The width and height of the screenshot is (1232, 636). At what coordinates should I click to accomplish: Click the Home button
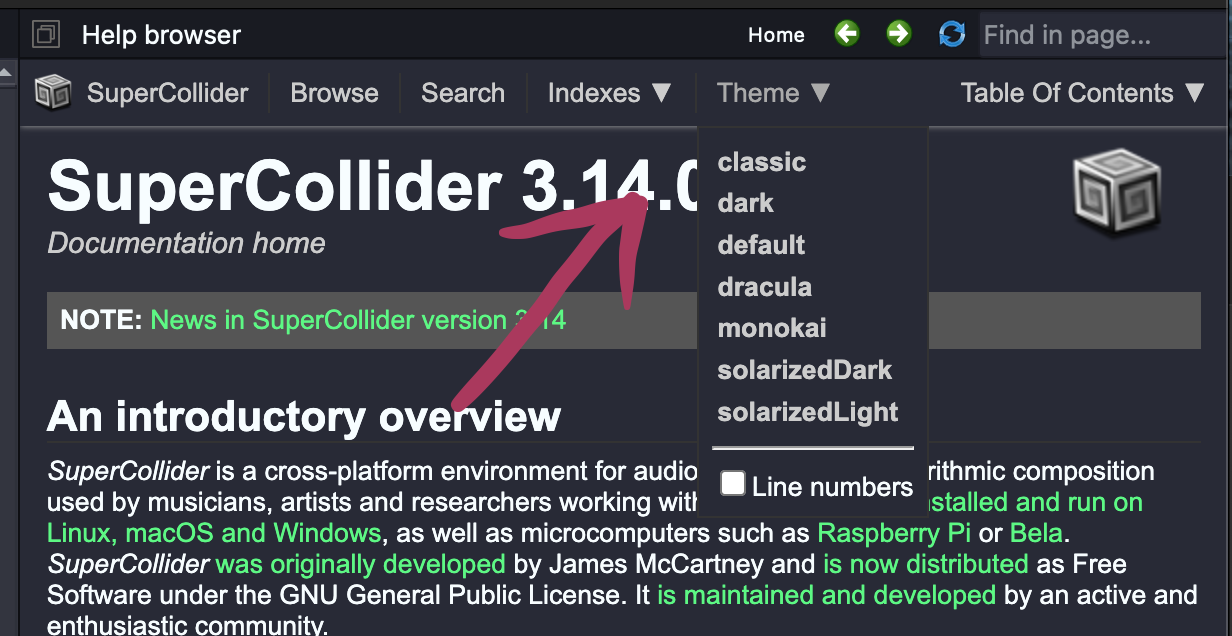(776, 35)
